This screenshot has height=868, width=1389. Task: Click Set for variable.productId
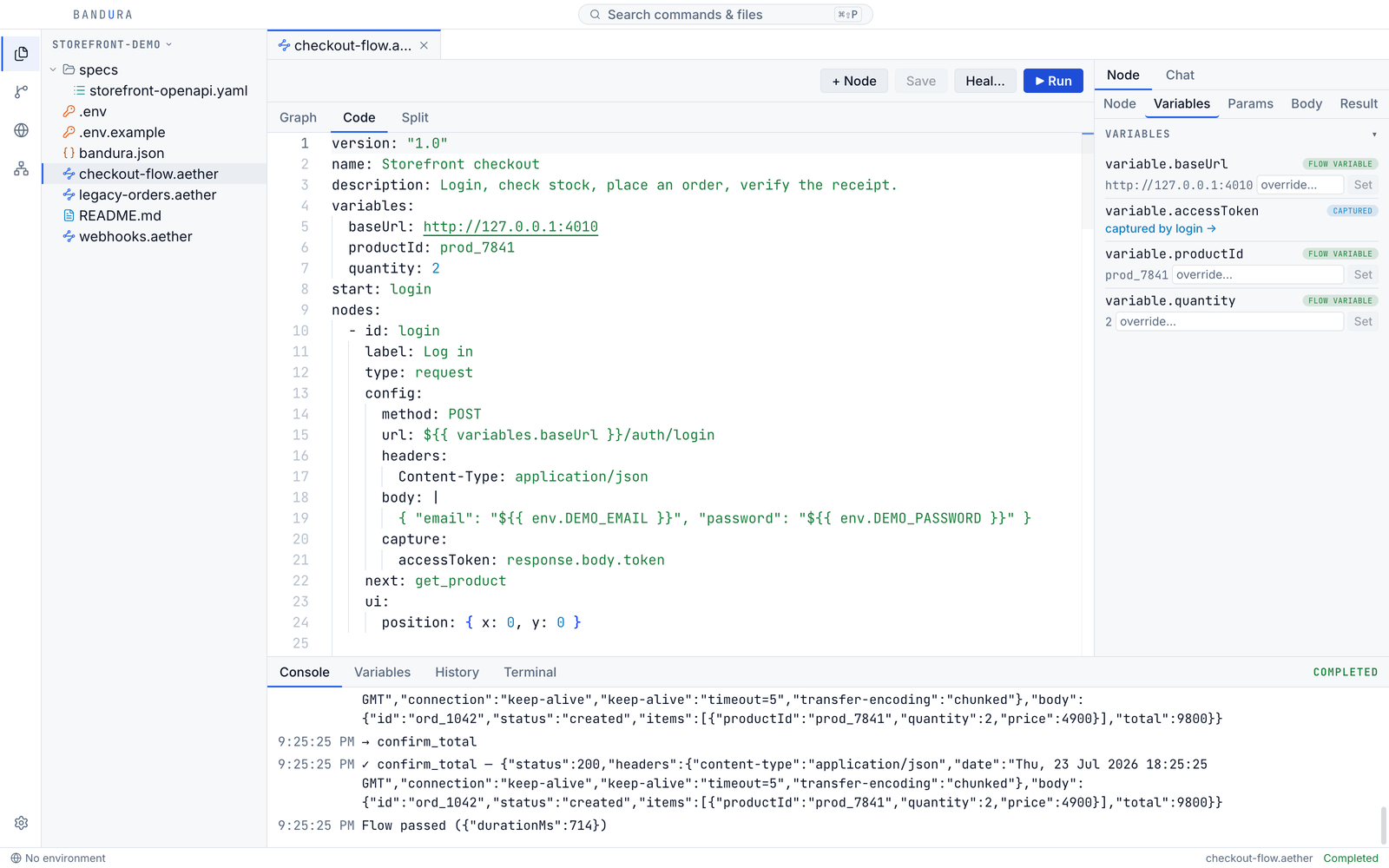[1363, 275]
